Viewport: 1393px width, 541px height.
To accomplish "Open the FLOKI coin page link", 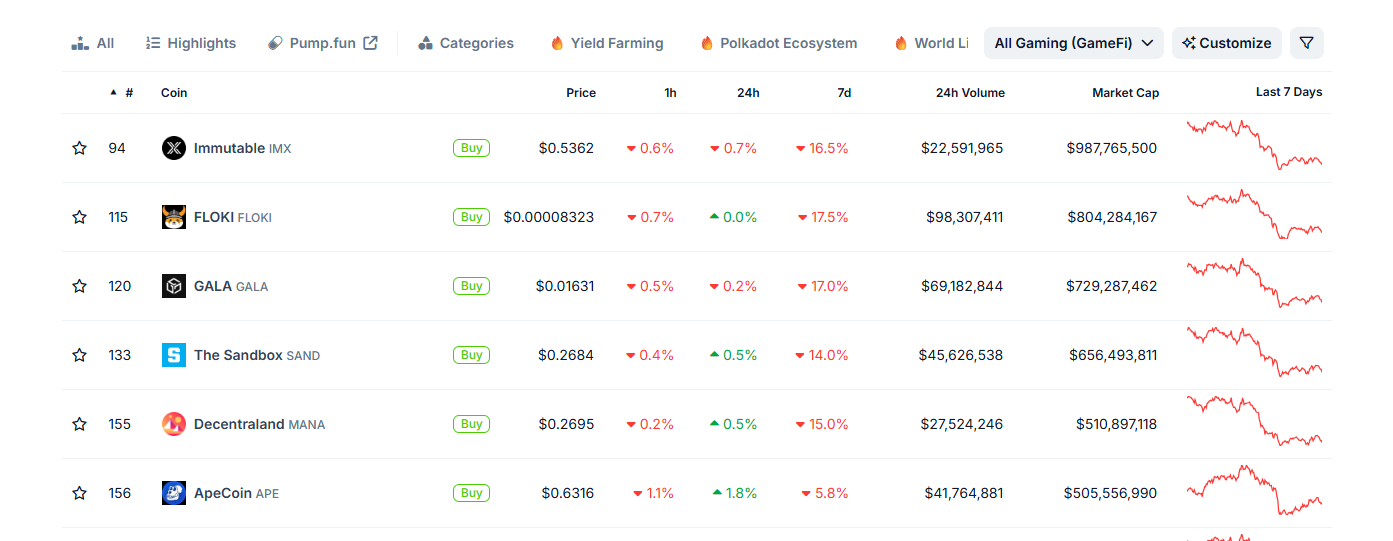I will pos(233,217).
